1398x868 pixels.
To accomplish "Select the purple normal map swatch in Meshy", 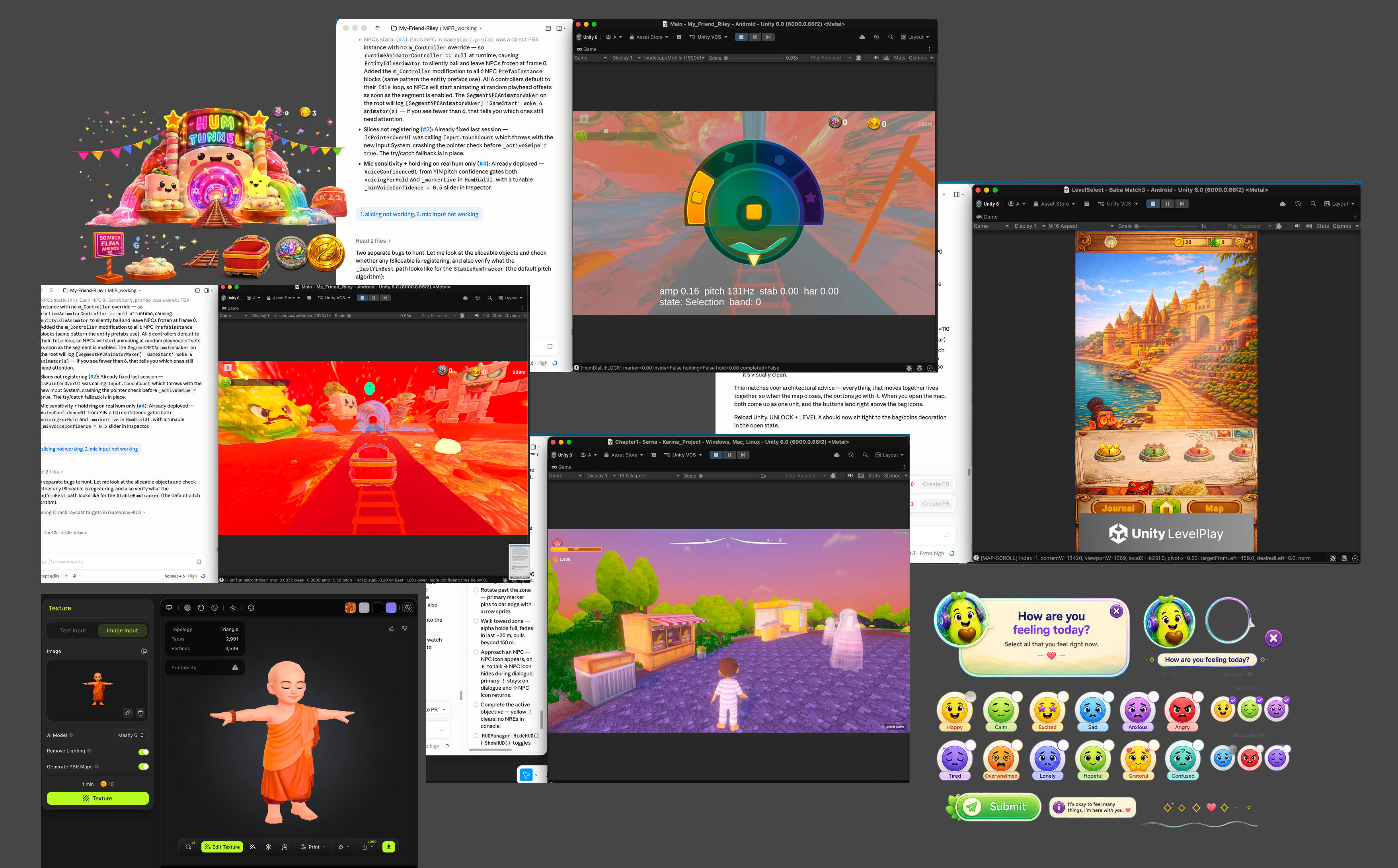I will click(392, 607).
